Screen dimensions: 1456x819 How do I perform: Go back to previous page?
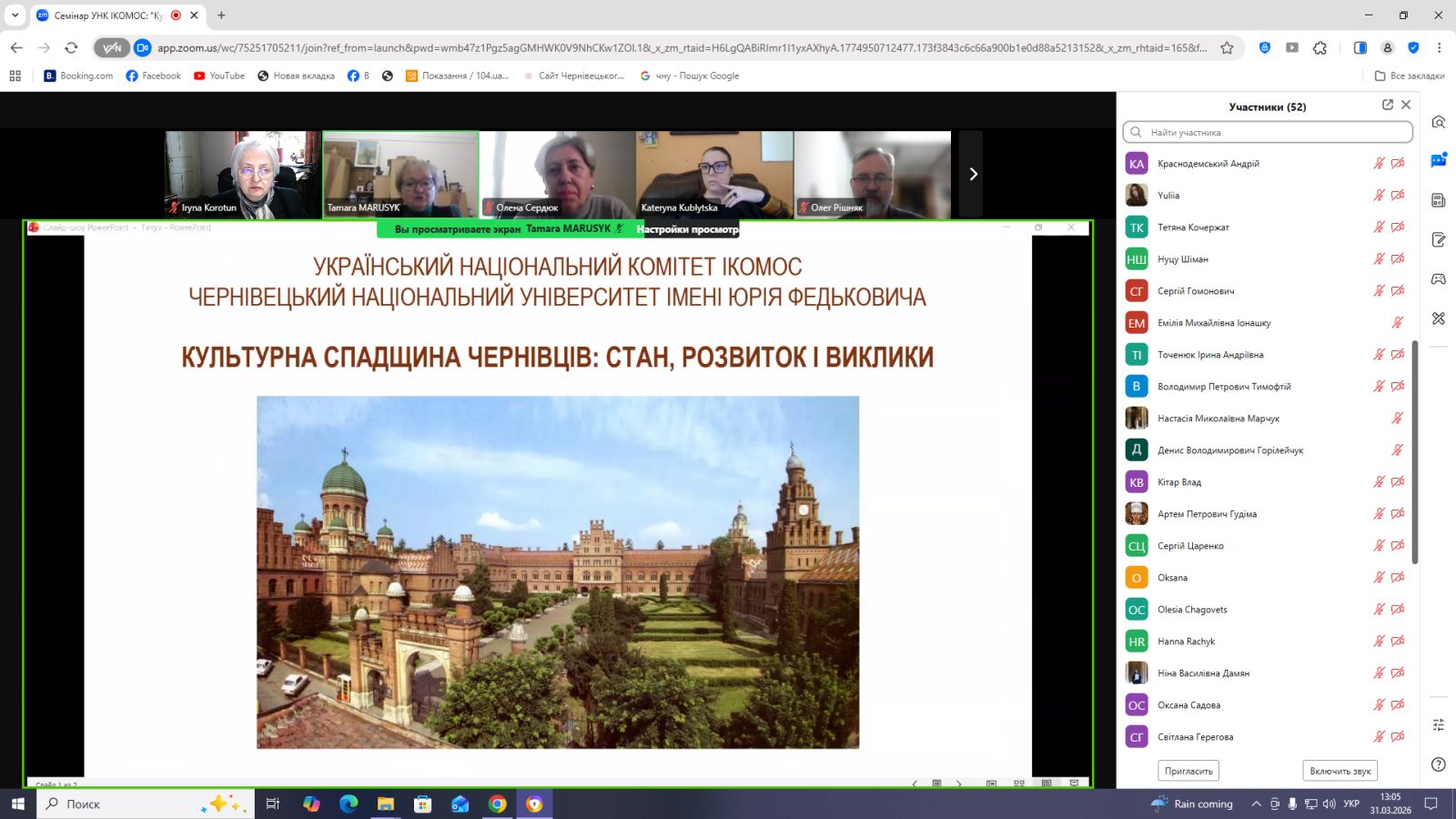point(16,47)
